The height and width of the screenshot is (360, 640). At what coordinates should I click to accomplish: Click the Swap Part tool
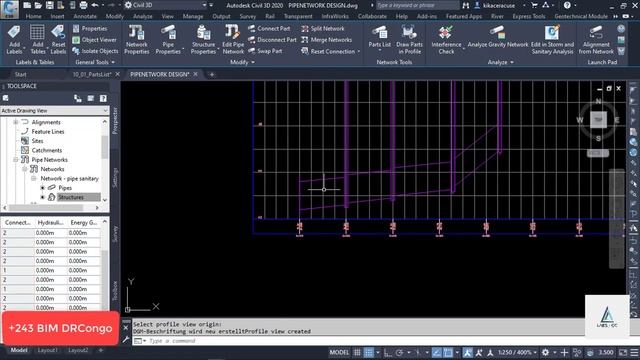click(x=265, y=51)
